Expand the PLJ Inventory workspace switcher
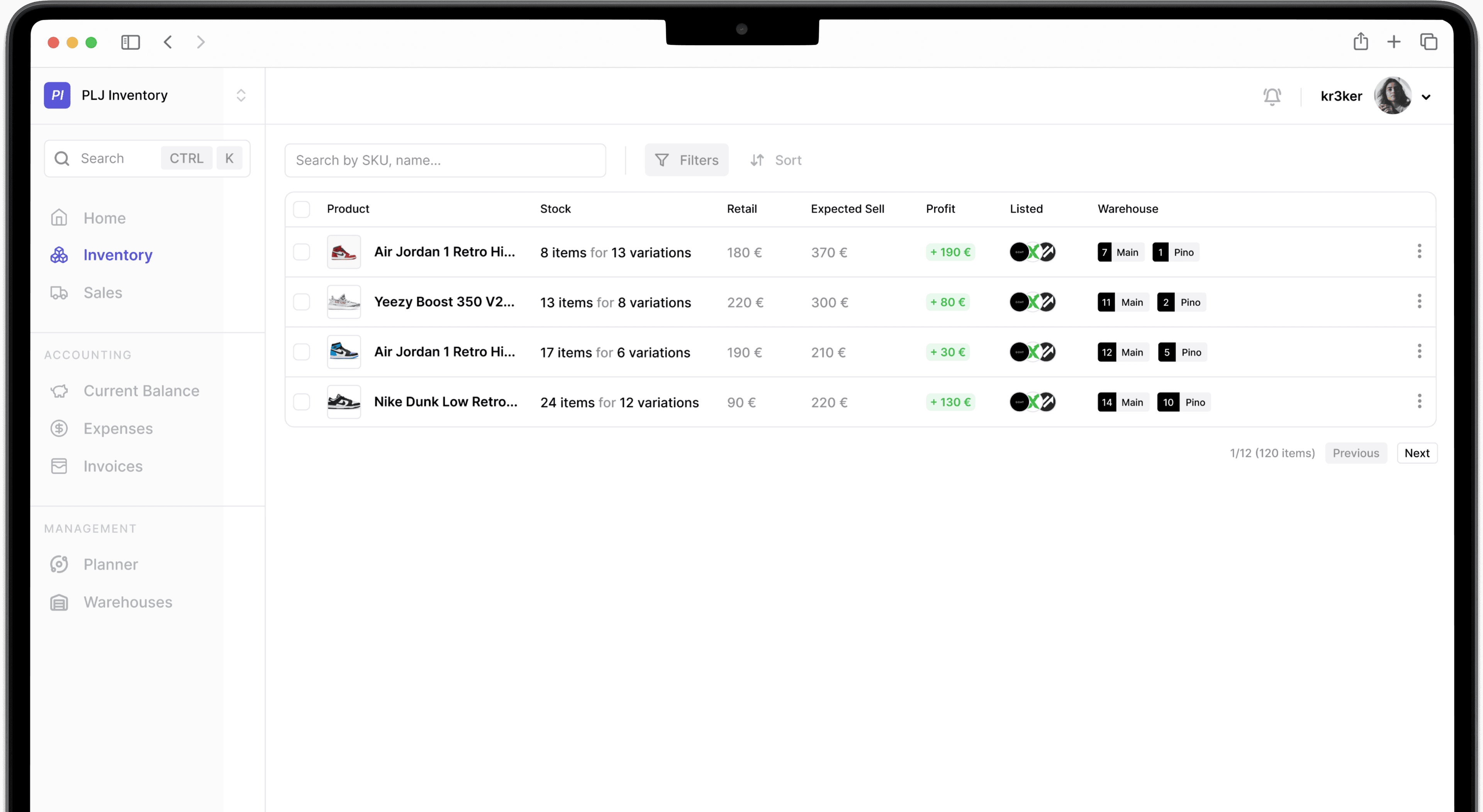The width and height of the screenshot is (1483, 812). click(x=241, y=95)
